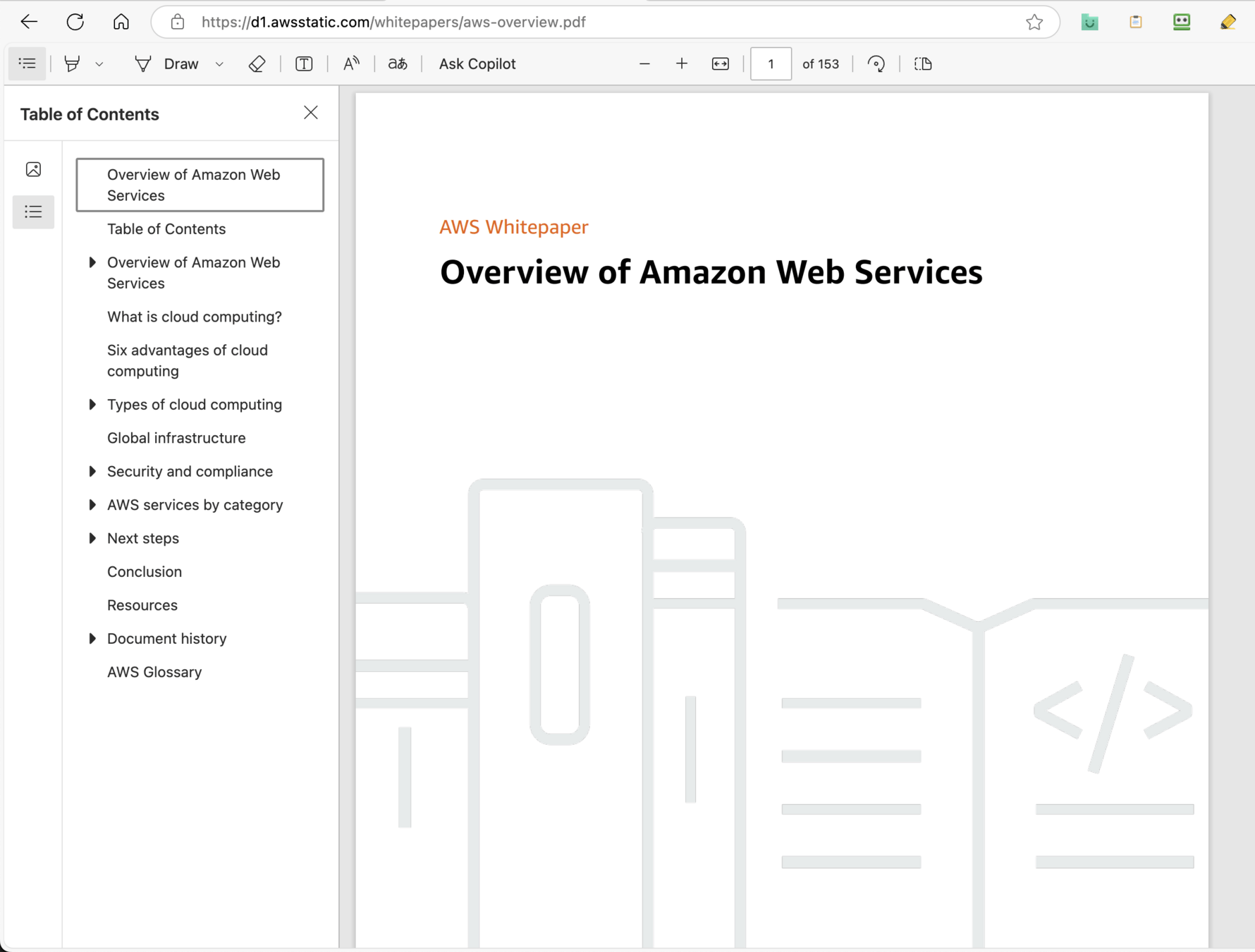Select the Draw tool
1255x952 pixels.
(x=166, y=63)
